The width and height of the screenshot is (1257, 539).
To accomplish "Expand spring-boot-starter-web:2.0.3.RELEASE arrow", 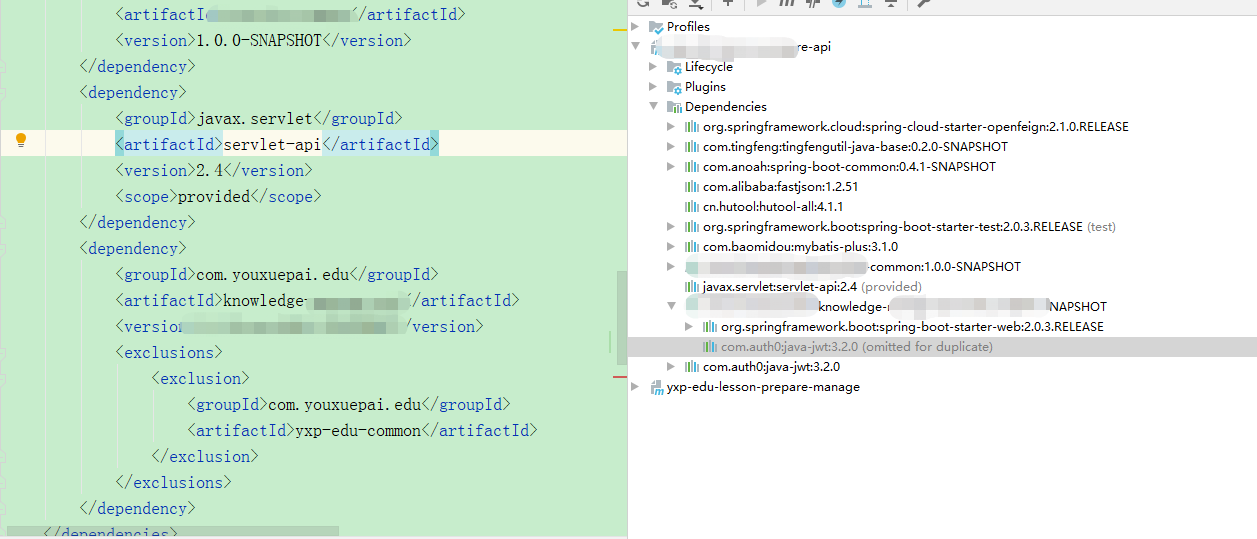I will (x=690, y=327).
